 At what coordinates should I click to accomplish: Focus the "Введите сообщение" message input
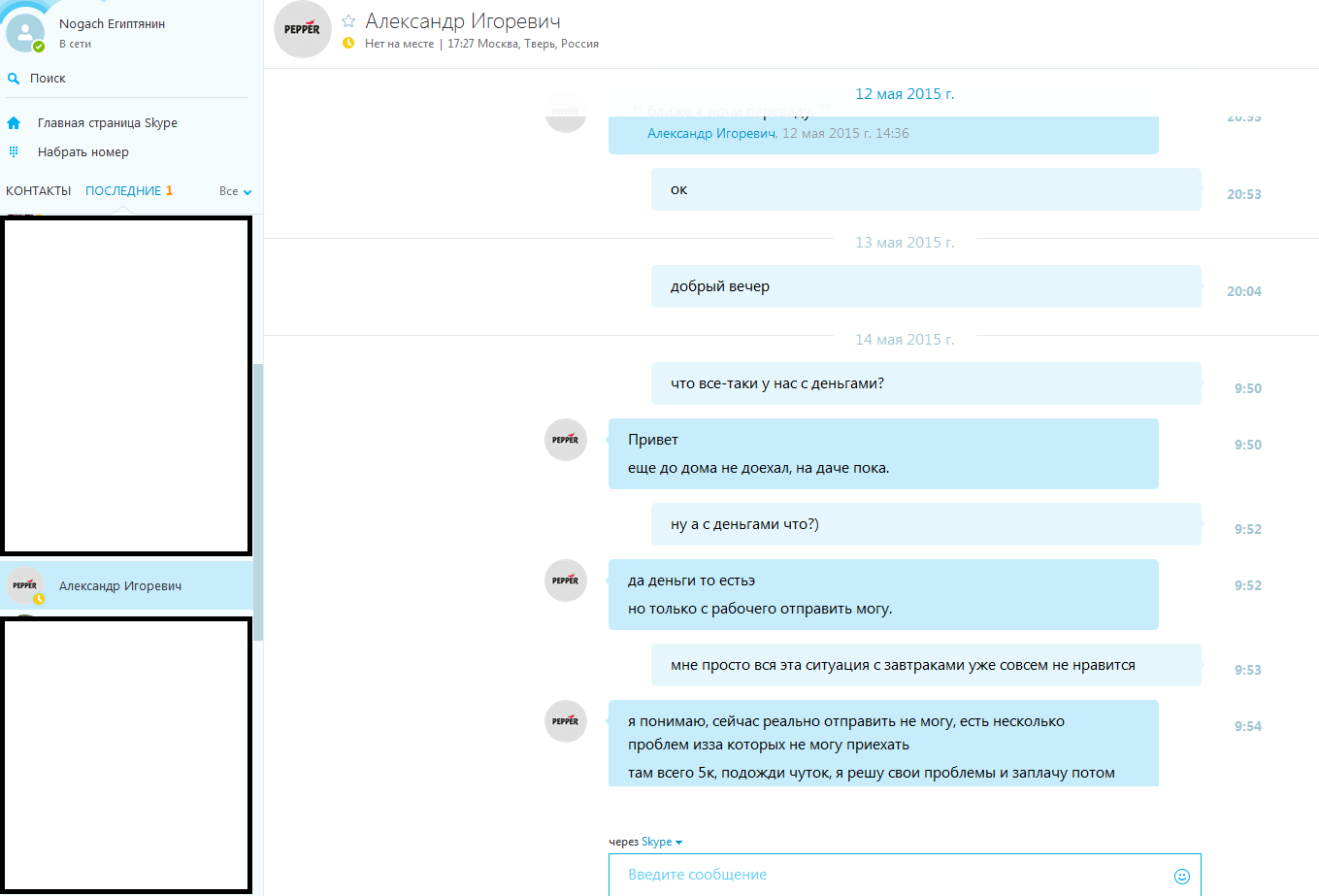[905, 875]
